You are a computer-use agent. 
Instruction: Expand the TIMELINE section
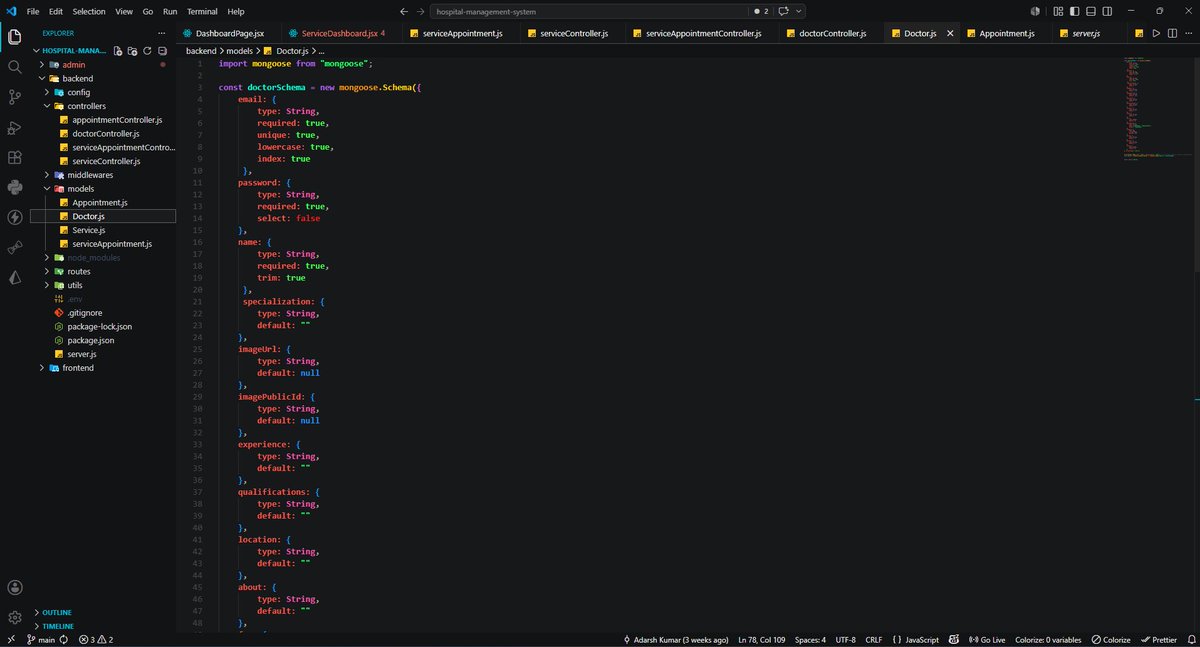click(103, 626)
